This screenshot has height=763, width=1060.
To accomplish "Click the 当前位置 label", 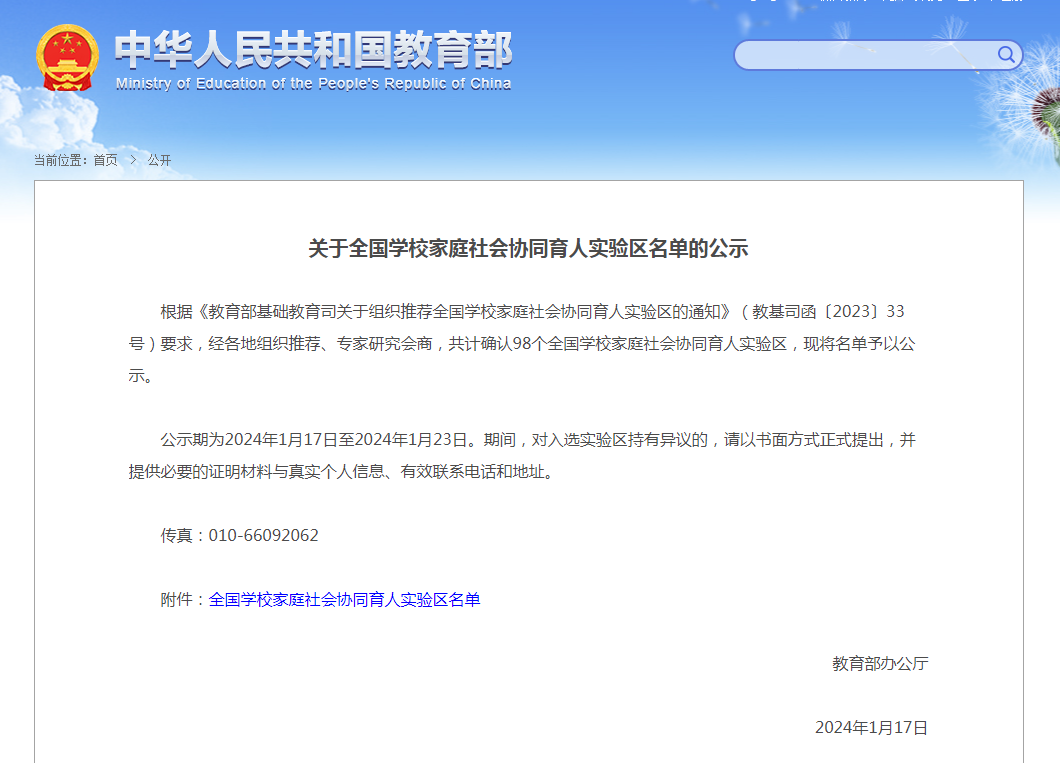I will [x=60, y=160].
